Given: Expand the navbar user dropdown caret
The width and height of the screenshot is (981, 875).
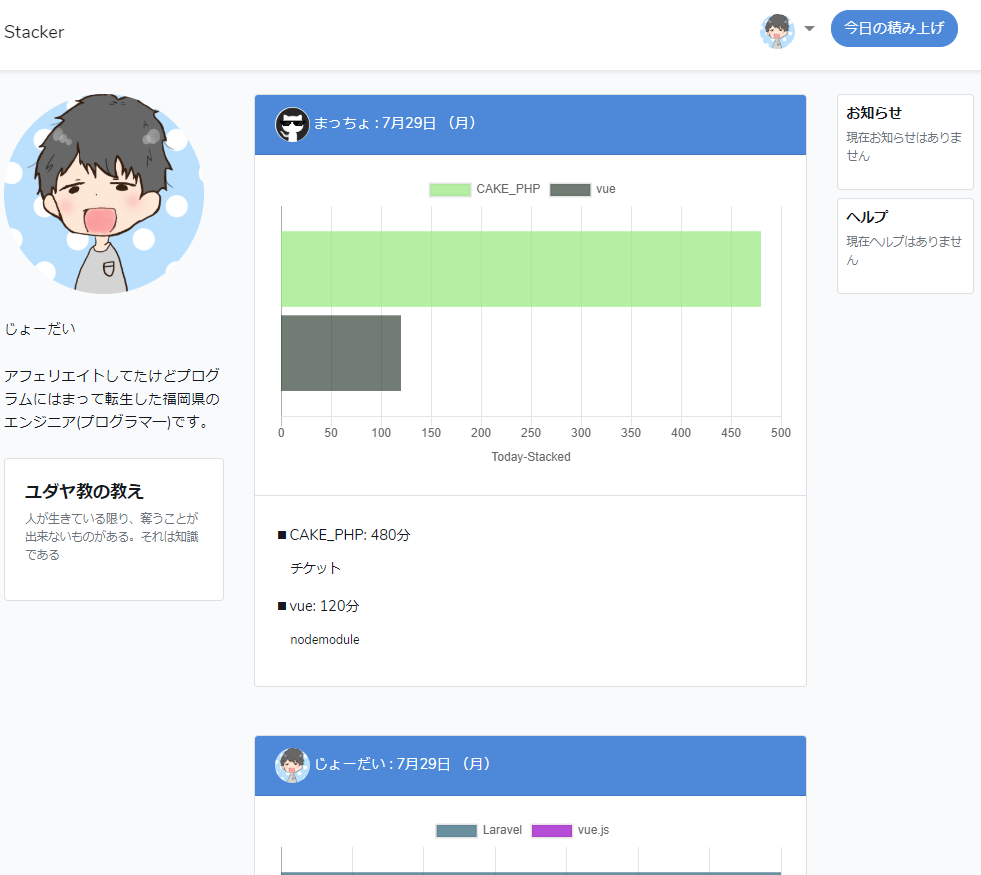Looking at the screenshot, I should tap(809, 29).
